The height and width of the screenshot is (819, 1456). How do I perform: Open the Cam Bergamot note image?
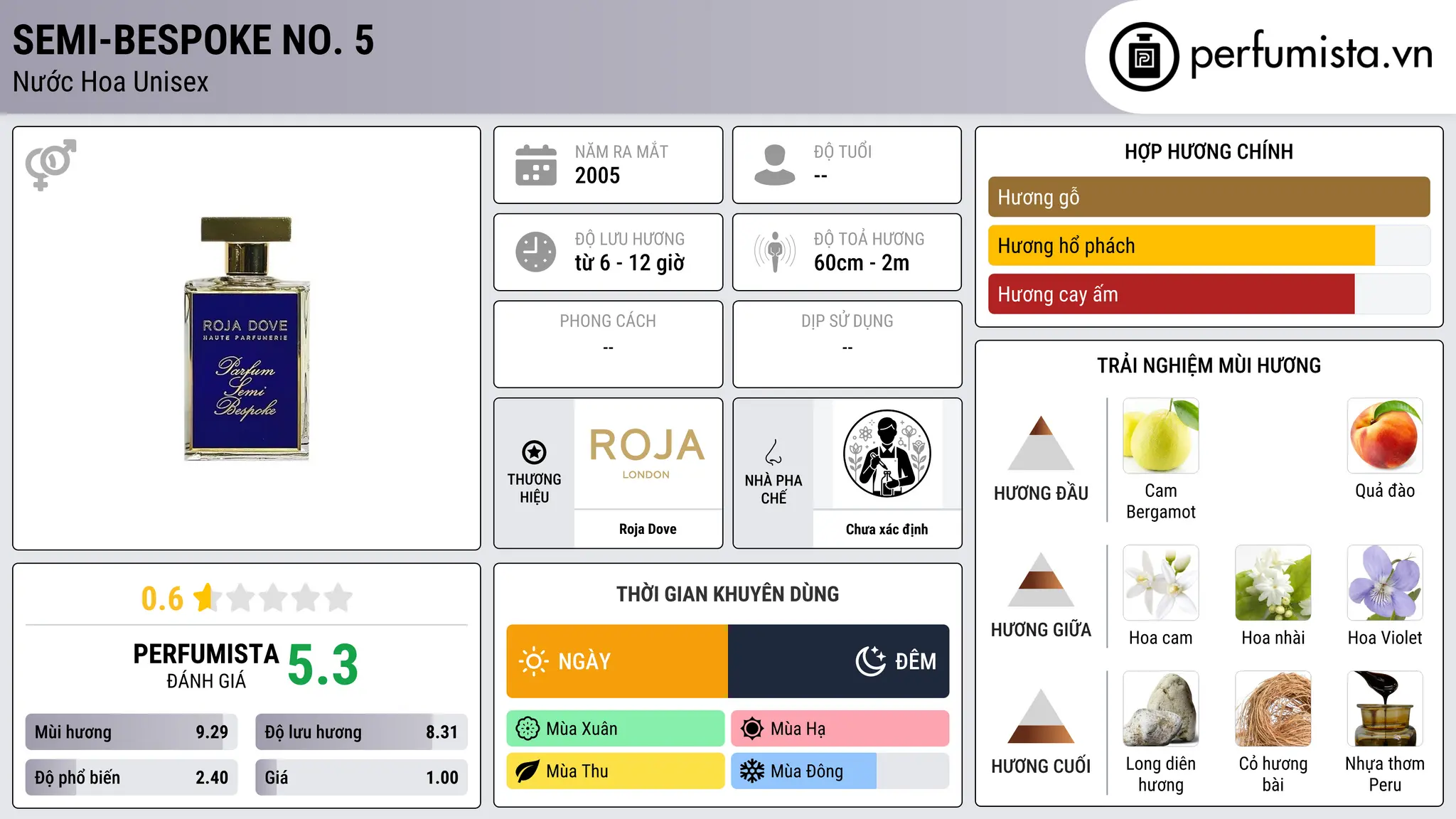point(1161,436)
